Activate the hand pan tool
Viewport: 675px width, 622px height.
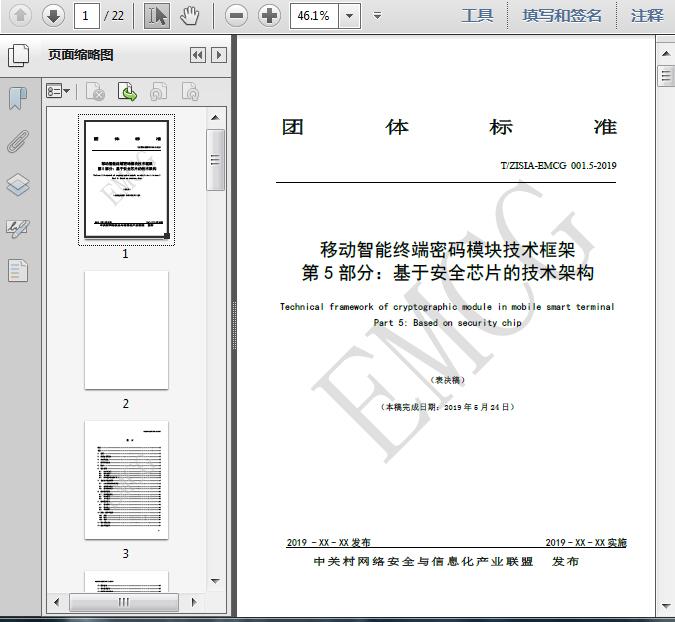[x=189, y=16]
